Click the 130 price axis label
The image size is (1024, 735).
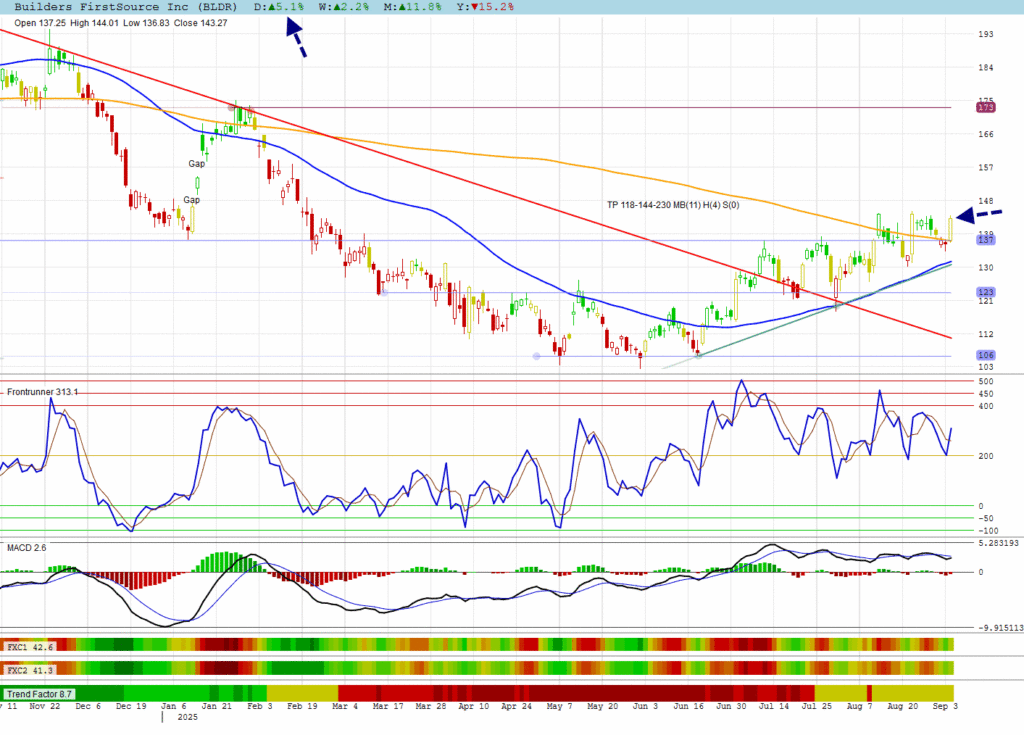coord(985,267)
